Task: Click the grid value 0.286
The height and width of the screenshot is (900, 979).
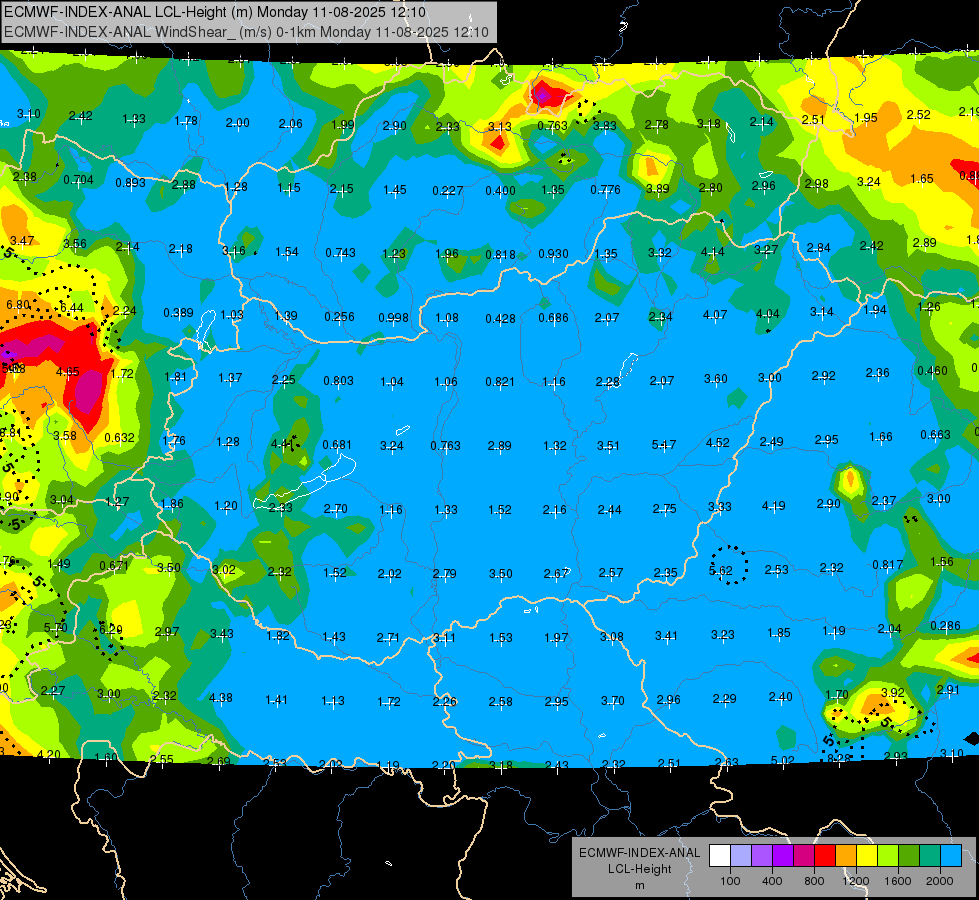Action: pos(945,626)
